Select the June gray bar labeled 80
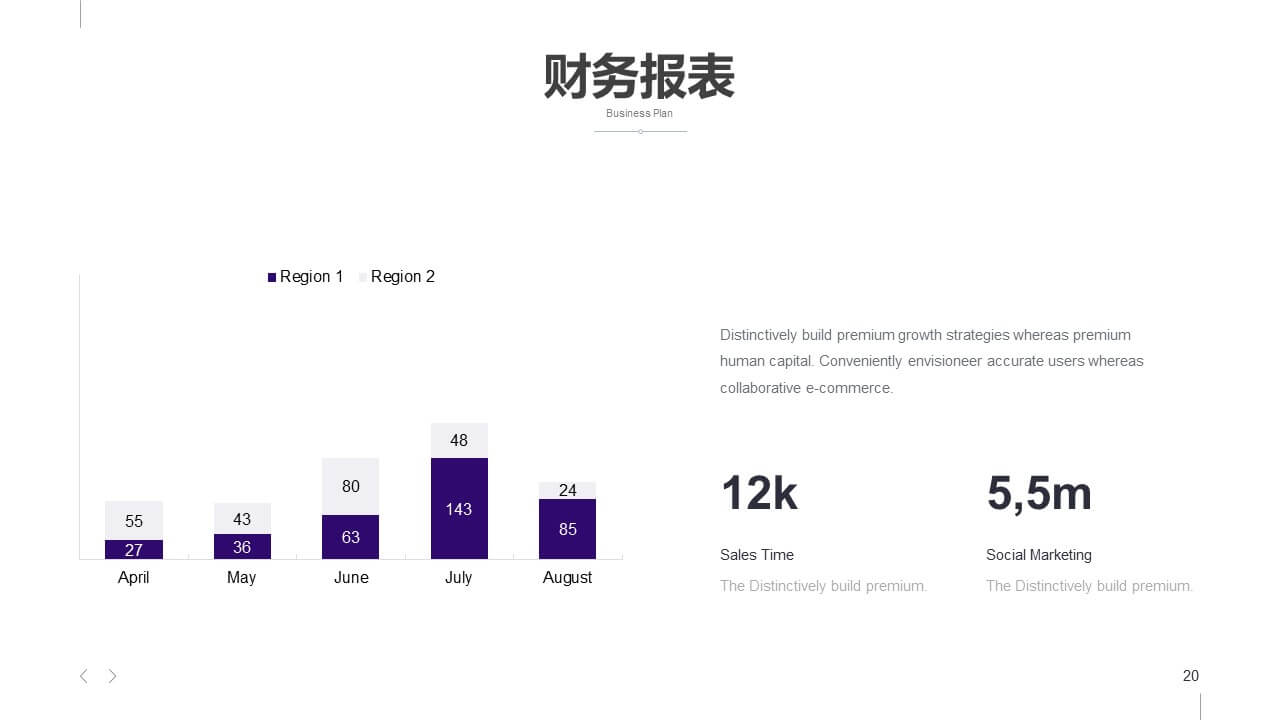The image size is (1280, 720). point(350,486)
